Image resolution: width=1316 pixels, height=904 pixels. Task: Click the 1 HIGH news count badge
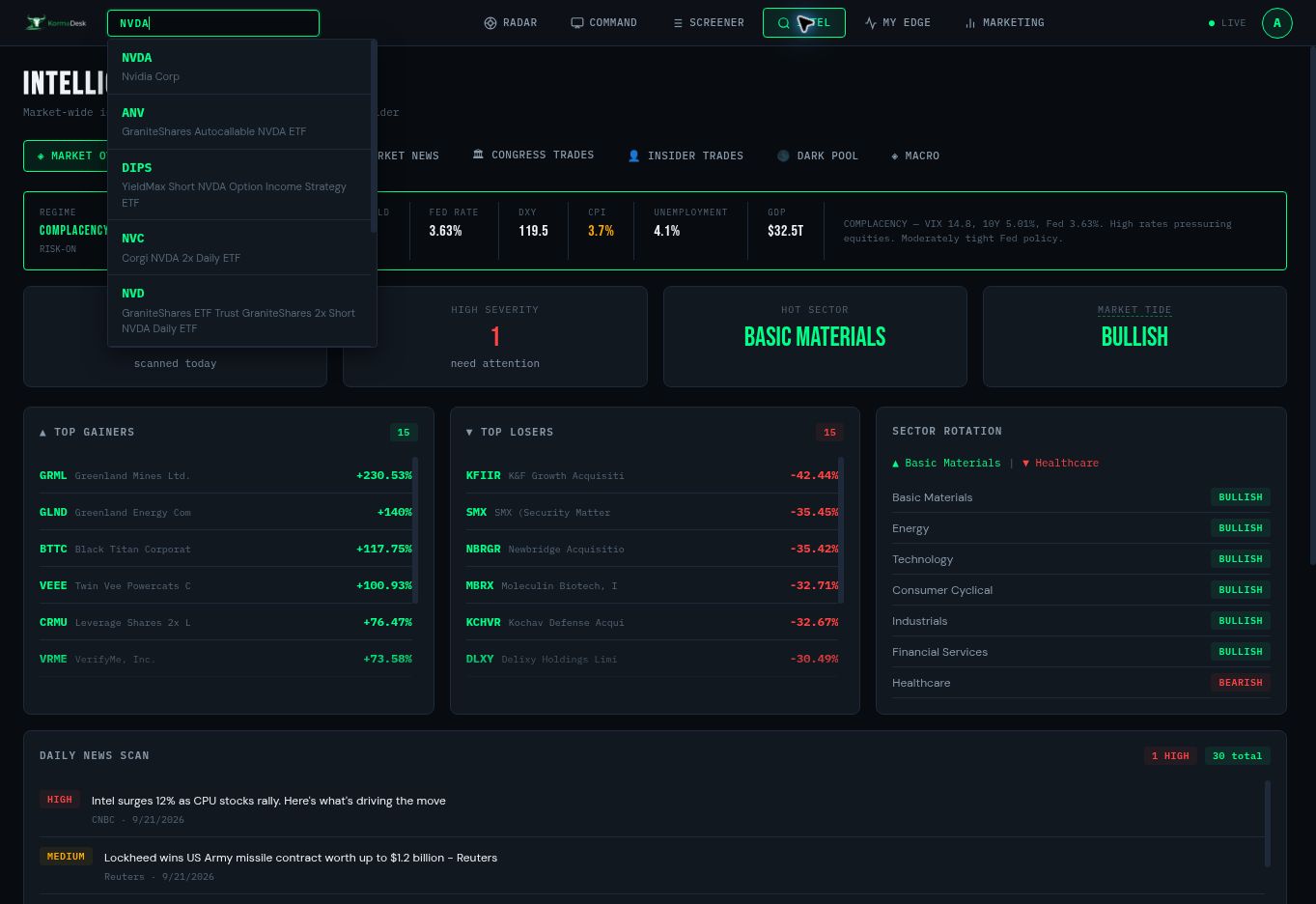click(x=1170, y=756)
